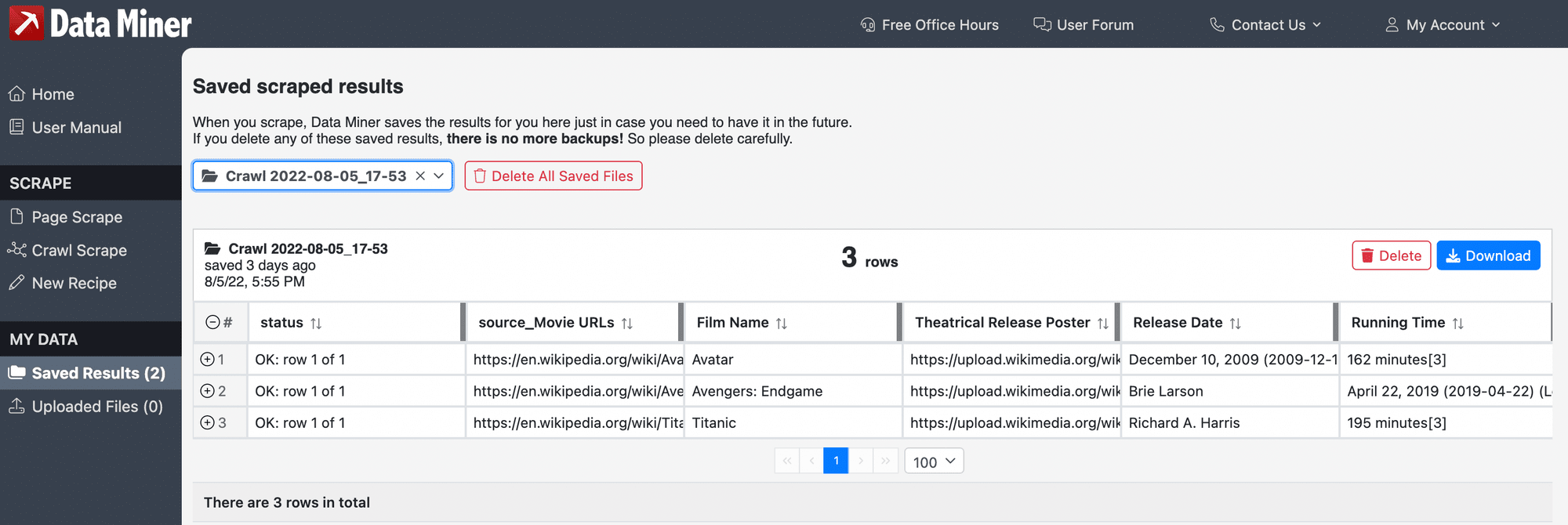Click the Avatar film name cell
1568x525 pixels.
click(793, 359)
